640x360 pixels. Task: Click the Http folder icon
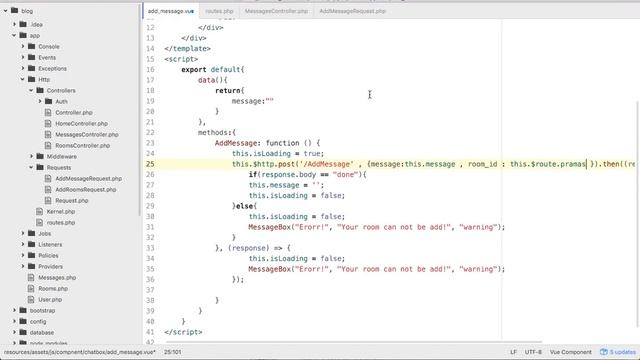coord(32,79)
